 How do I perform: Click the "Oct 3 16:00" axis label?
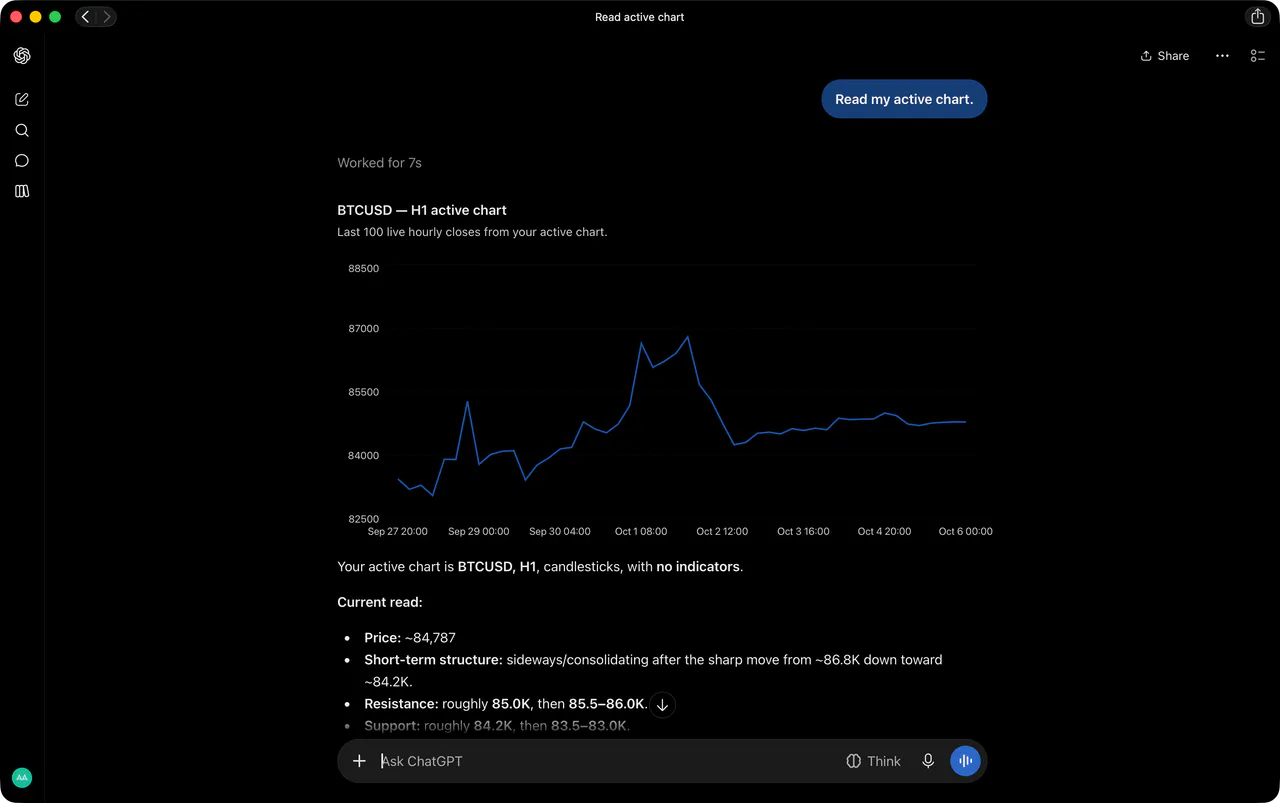tap(803, 531)
